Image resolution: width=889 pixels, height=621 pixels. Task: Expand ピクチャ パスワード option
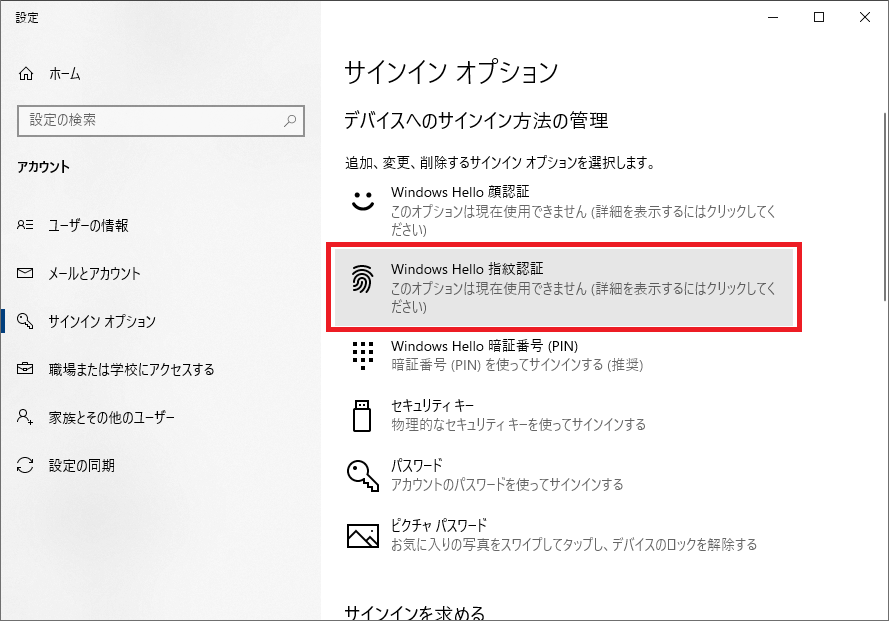(x=564, y=535)
